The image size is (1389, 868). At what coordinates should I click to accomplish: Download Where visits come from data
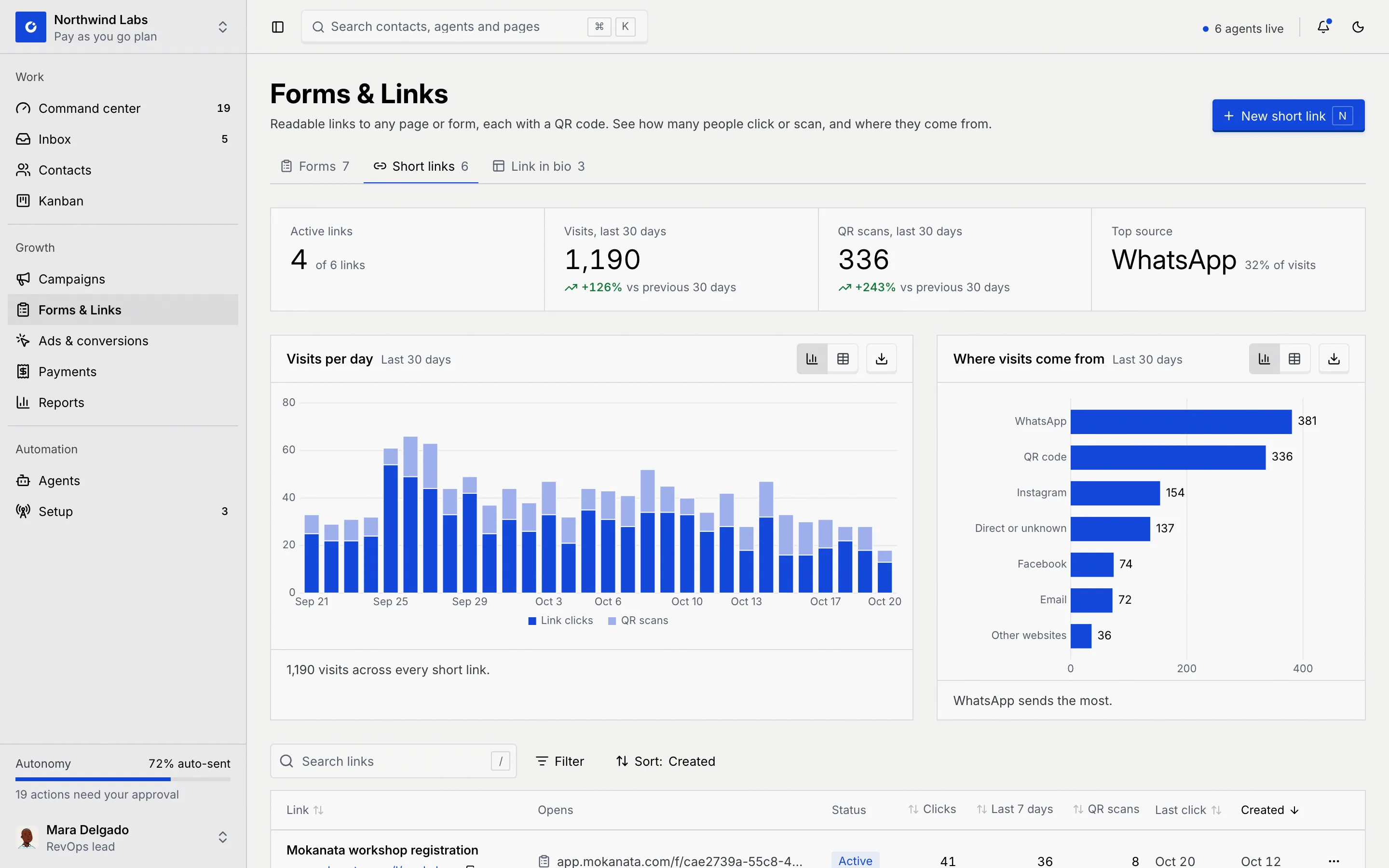coord(1334,359)
